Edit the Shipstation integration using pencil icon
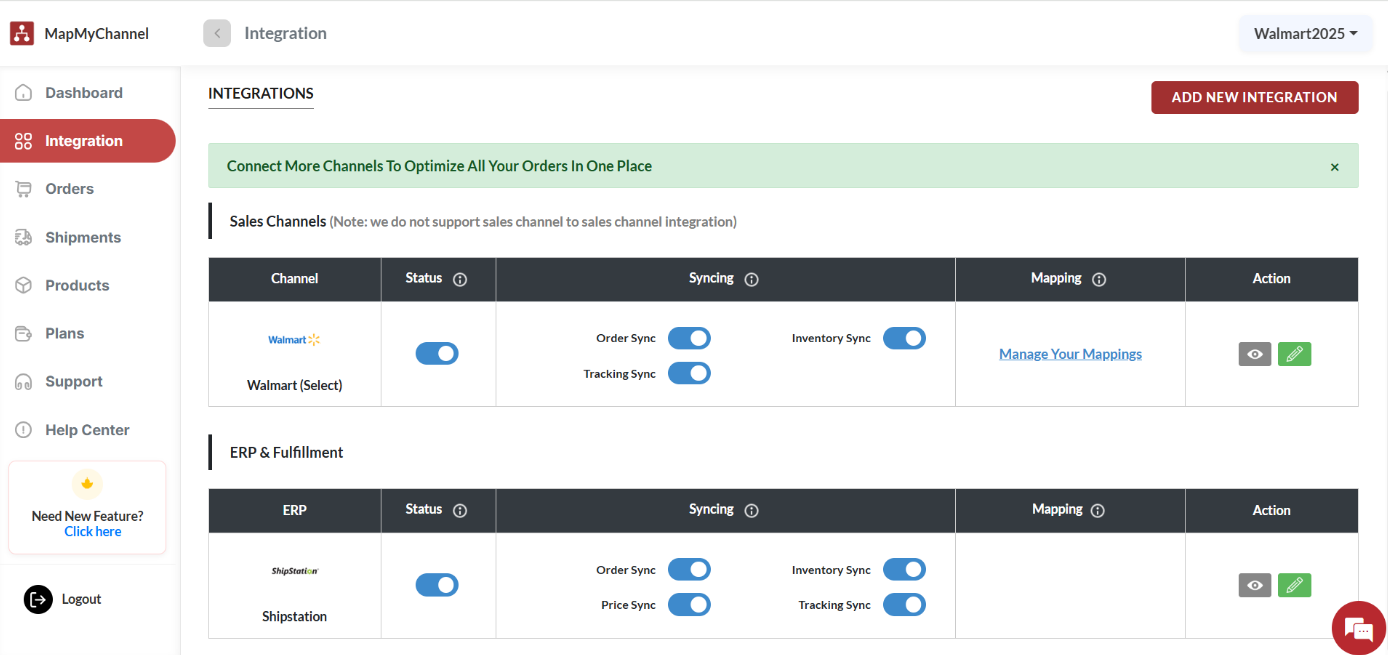 (x=1294, y=584)
